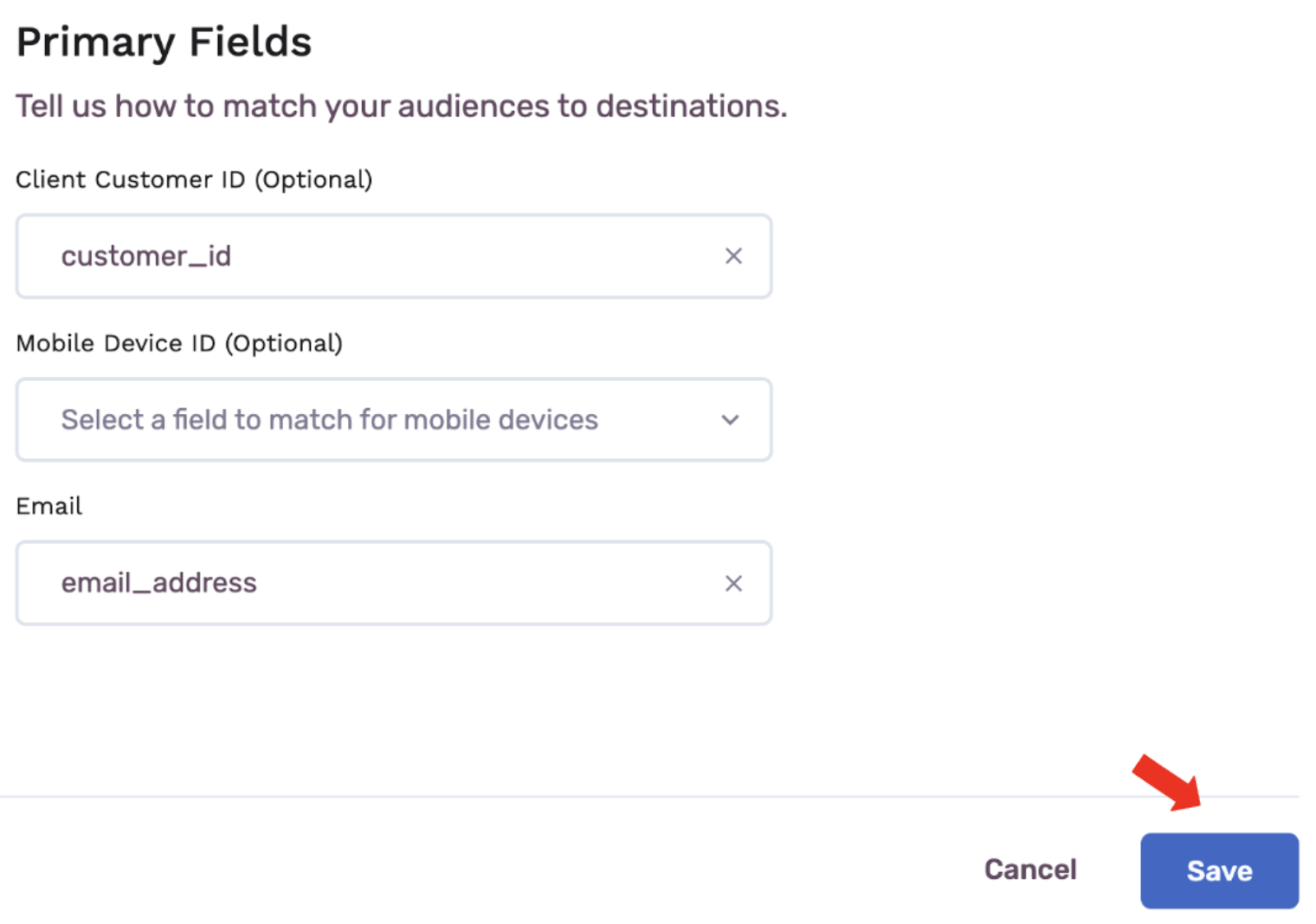Clear the customer_id selection with X icon

tap(733, 256)
